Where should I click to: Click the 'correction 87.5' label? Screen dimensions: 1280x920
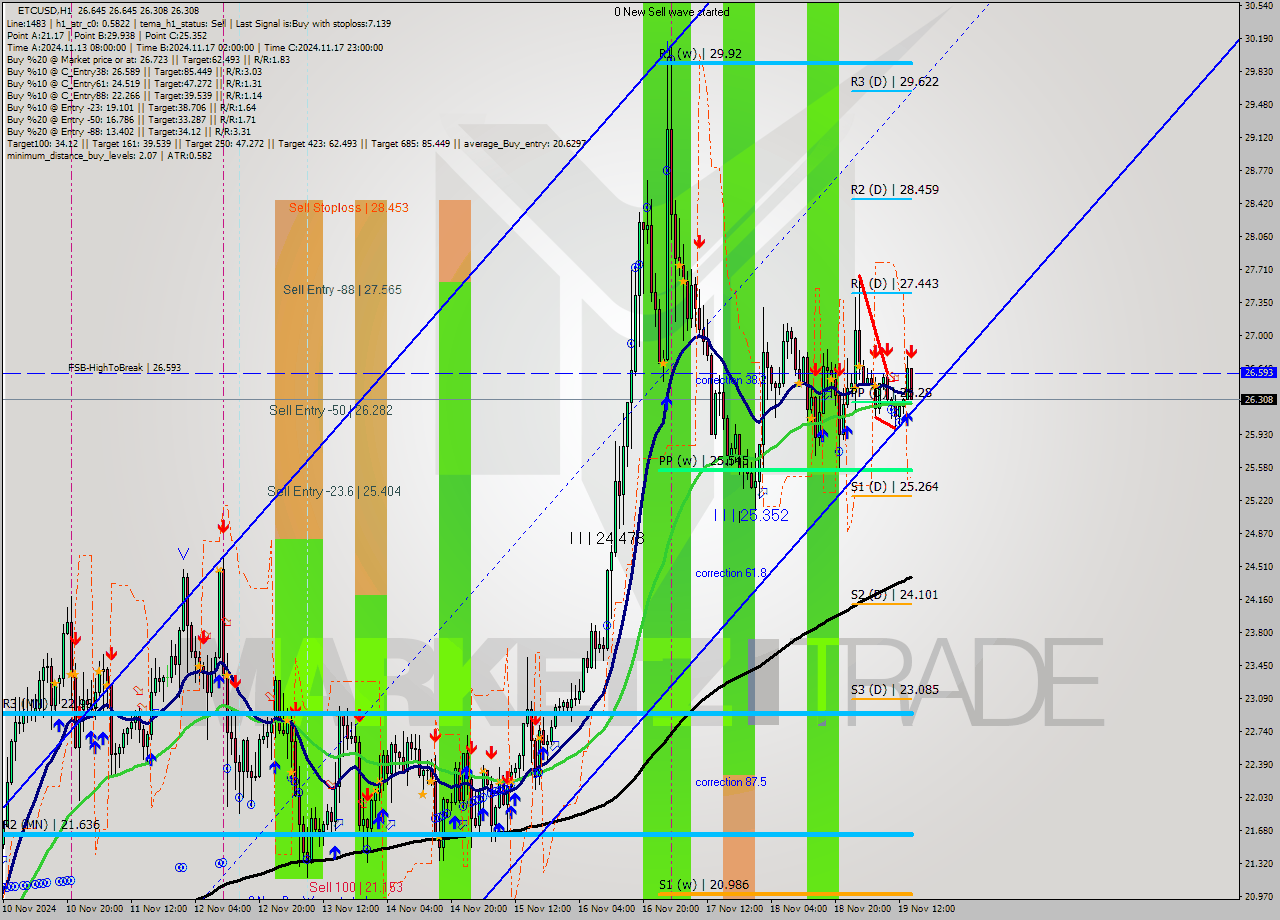(x=731, y=782)
